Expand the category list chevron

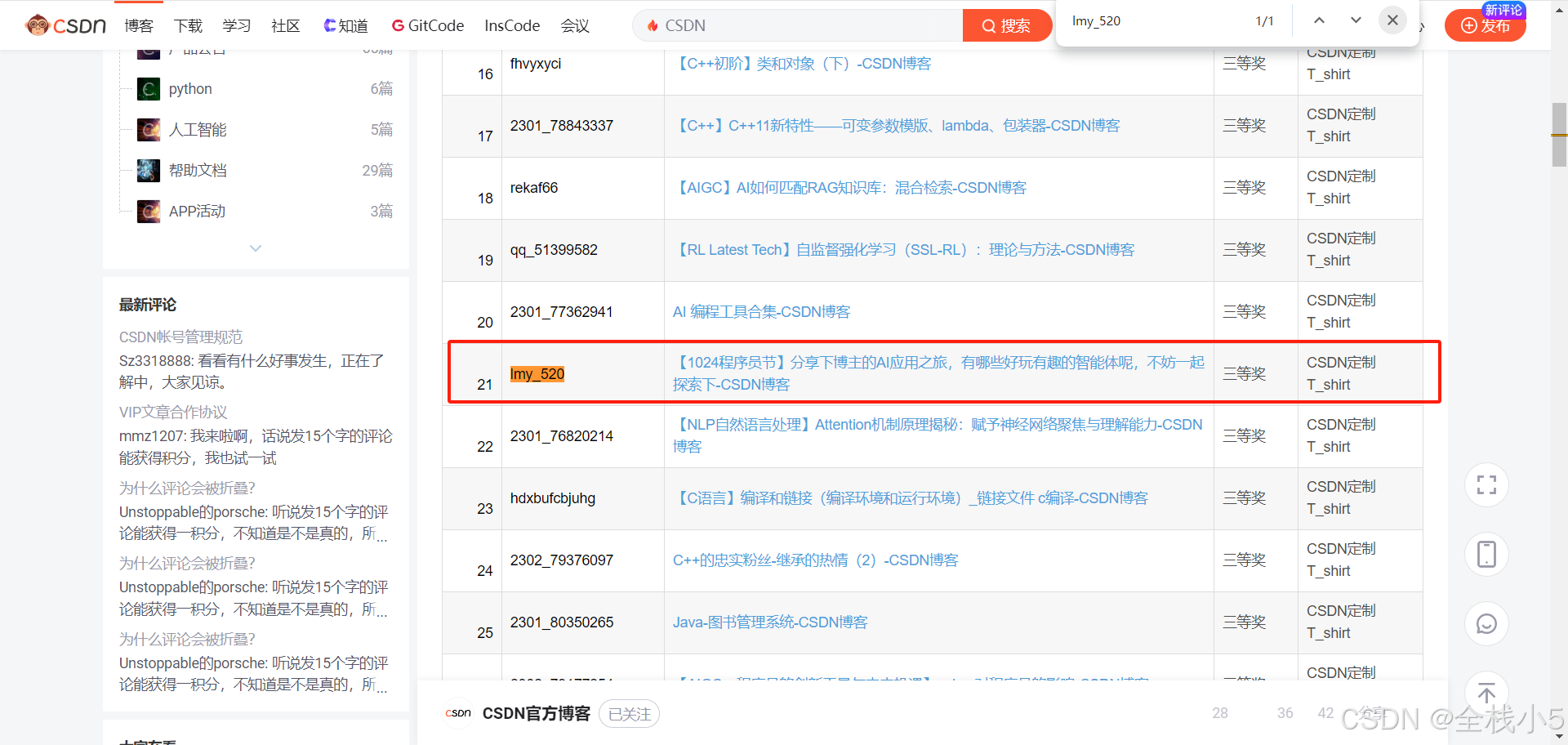[256, 248]
